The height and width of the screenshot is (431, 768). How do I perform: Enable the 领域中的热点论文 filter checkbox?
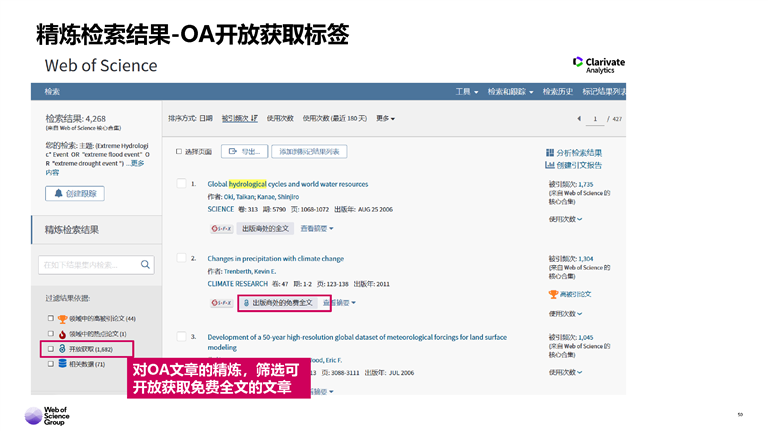click(50, 334)
